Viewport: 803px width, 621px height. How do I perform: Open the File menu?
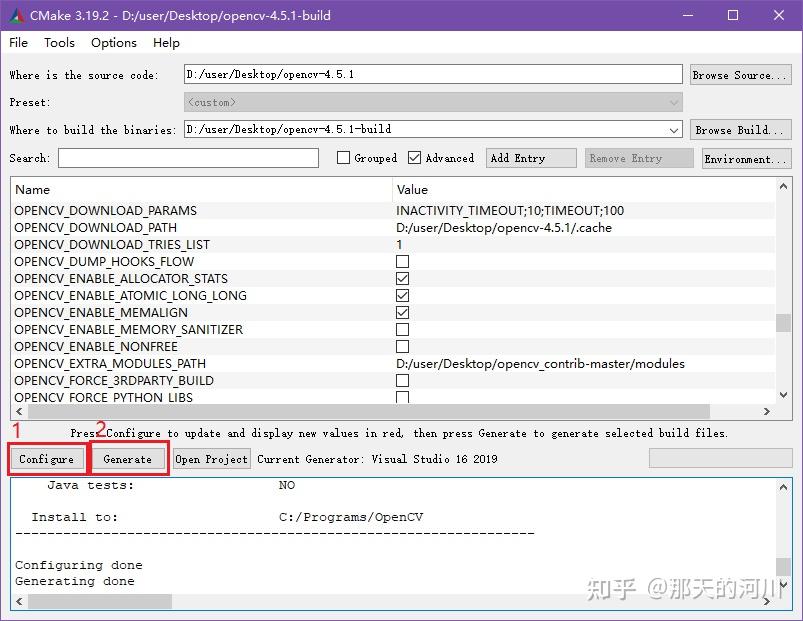pyautogui.click(x=17, y=43)
